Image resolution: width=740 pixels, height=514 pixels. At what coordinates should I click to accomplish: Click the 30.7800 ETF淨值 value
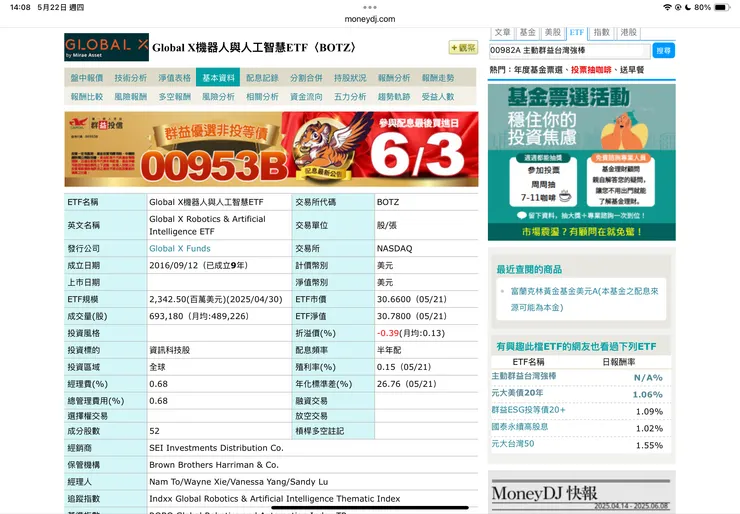pyautogui.click(x=412, y=316)
